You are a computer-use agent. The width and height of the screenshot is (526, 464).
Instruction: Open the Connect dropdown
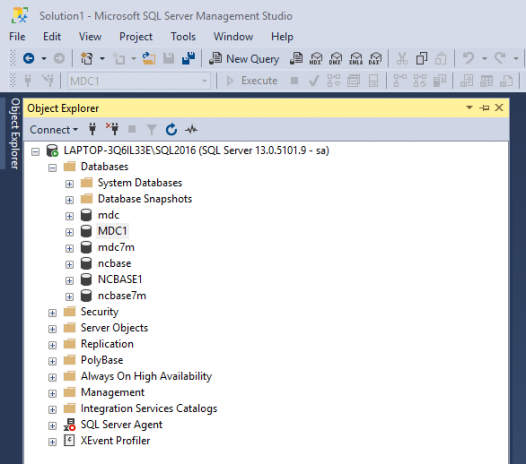[54, 130]
